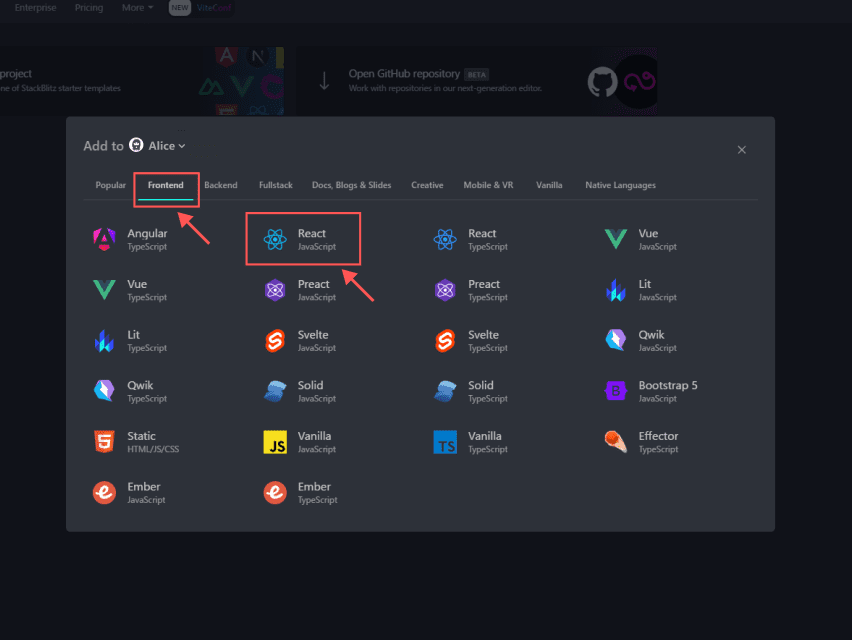The width and height of the screenshot is (852, 640).
Task: Choose the Vue TypeScript logo
Action: (x=104, y=290)
